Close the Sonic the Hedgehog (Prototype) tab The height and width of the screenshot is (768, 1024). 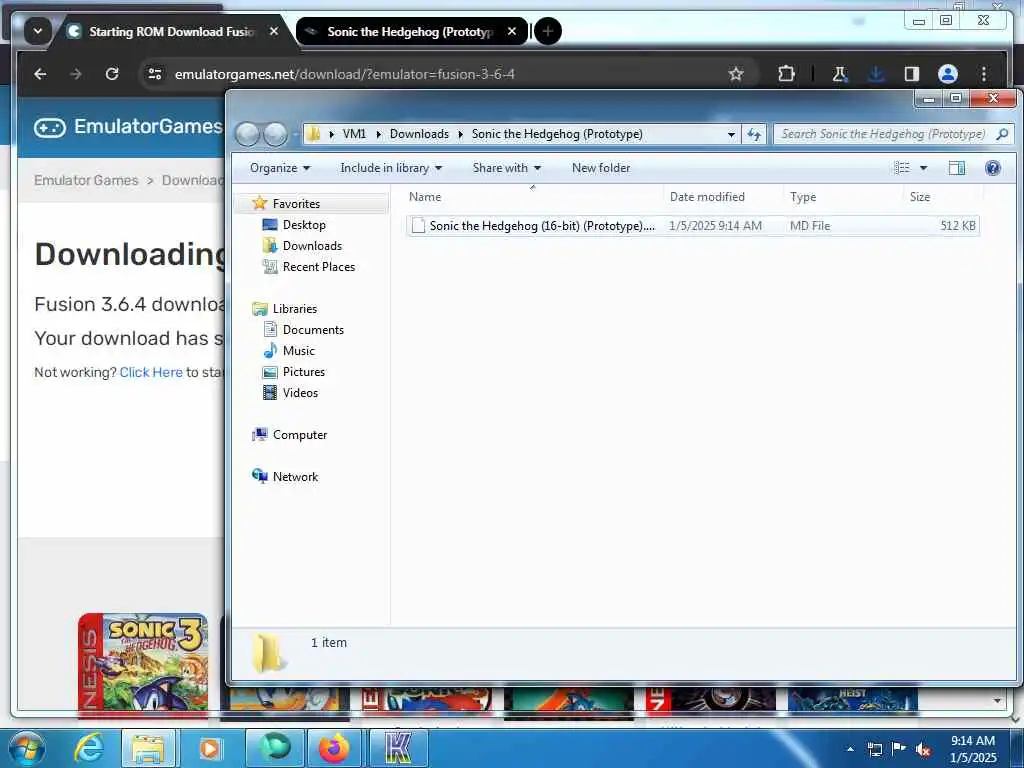point(512,31)
